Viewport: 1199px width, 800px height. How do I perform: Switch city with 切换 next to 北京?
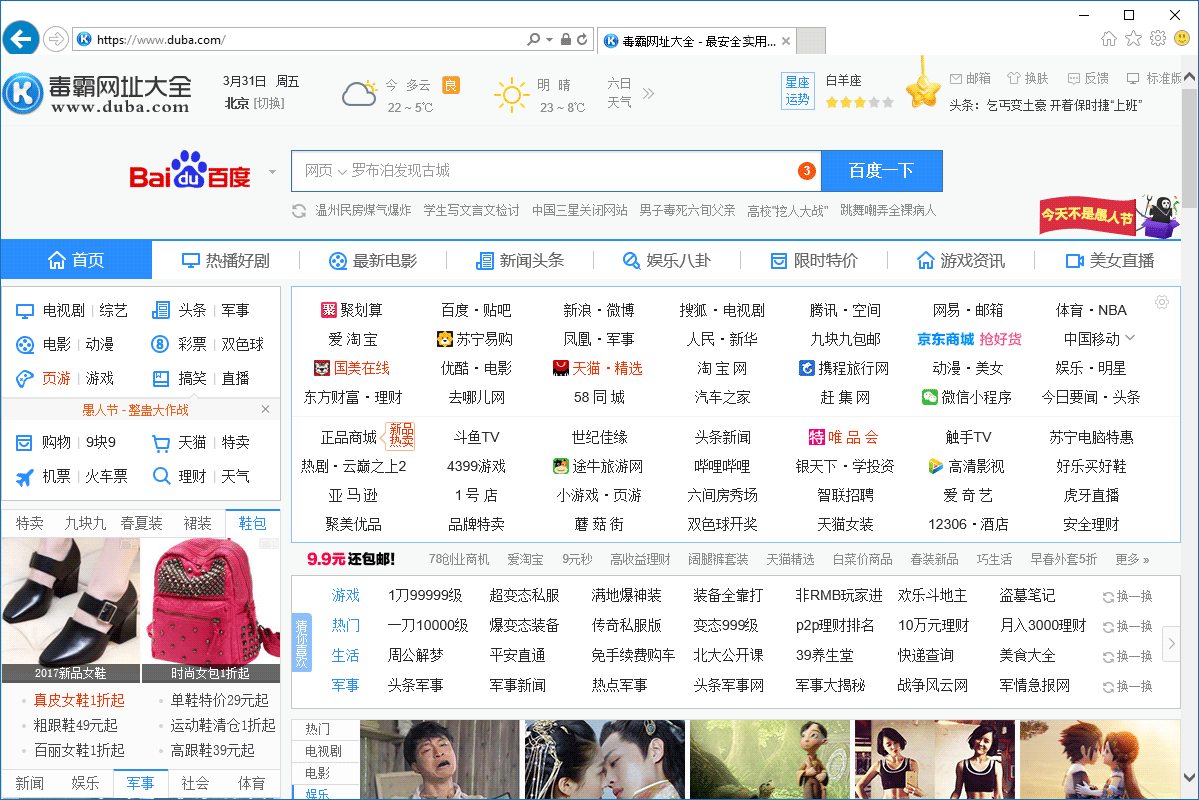tap(268, 103)
